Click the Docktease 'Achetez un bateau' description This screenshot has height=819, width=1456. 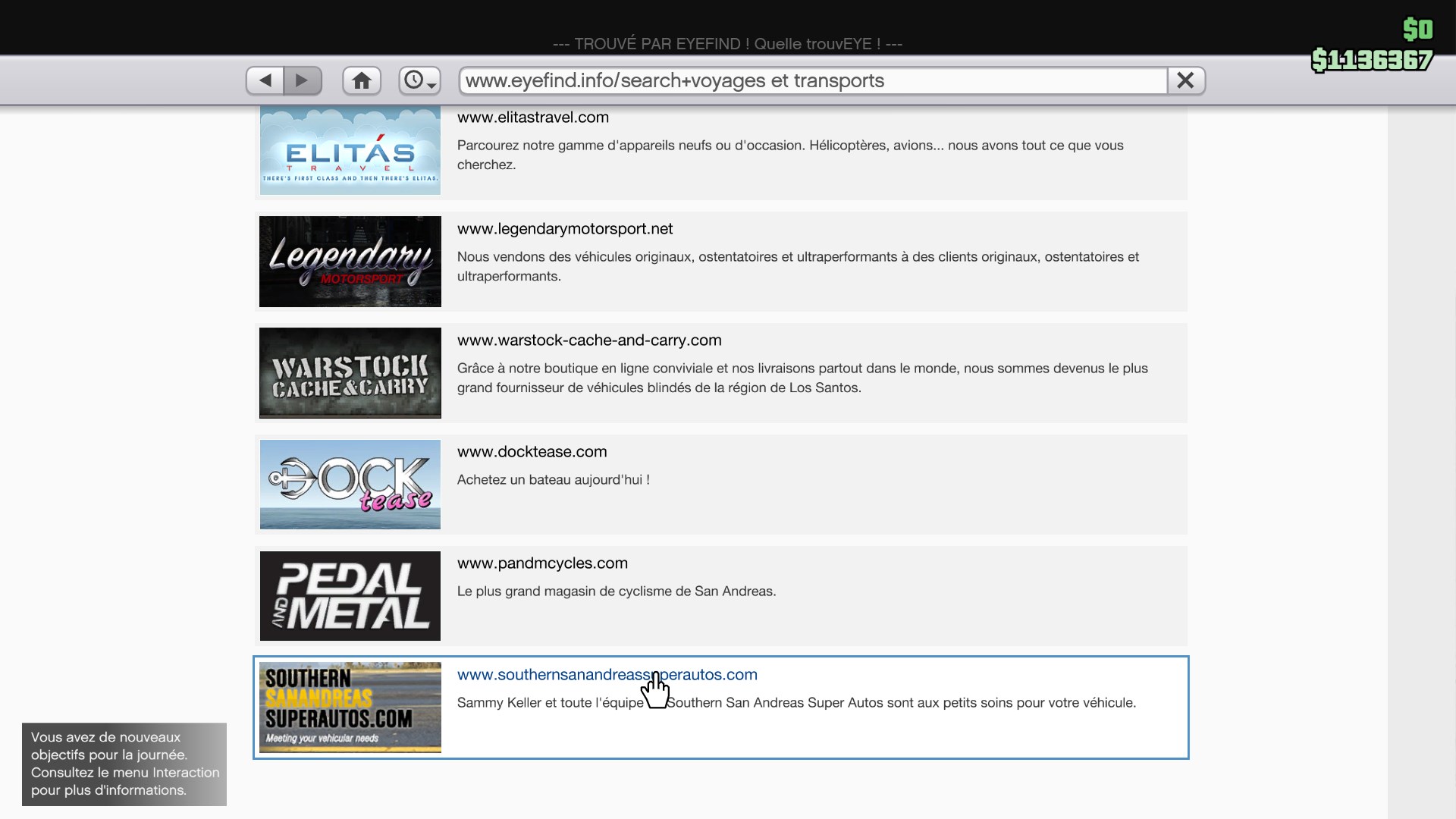coord(553,480)
